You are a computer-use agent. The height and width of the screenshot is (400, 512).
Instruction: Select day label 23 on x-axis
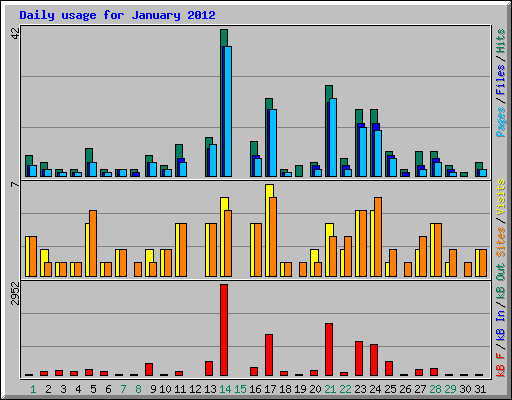pyautogui.click(x=360, y=389)
